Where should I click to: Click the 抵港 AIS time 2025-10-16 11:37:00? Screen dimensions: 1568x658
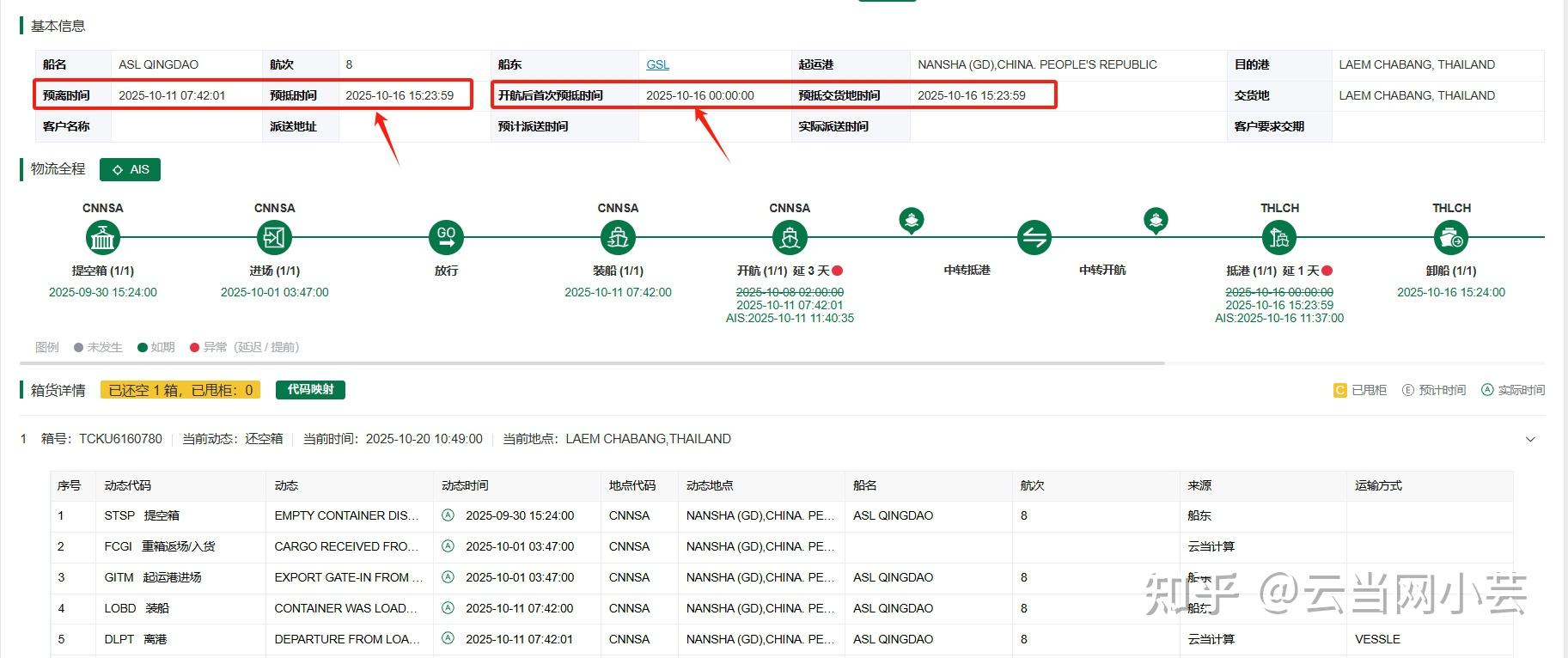point(1279,318)
